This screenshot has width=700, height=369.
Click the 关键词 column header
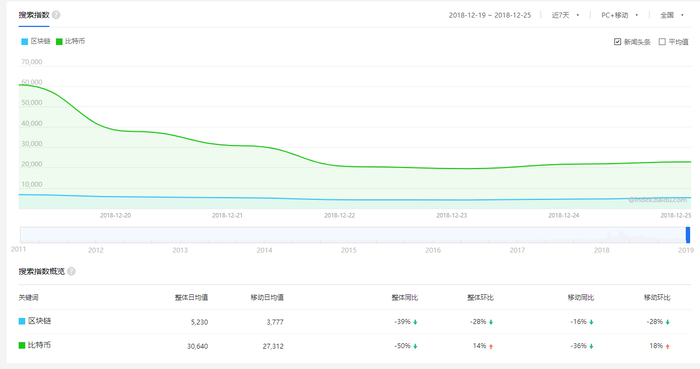pos(28,297)
